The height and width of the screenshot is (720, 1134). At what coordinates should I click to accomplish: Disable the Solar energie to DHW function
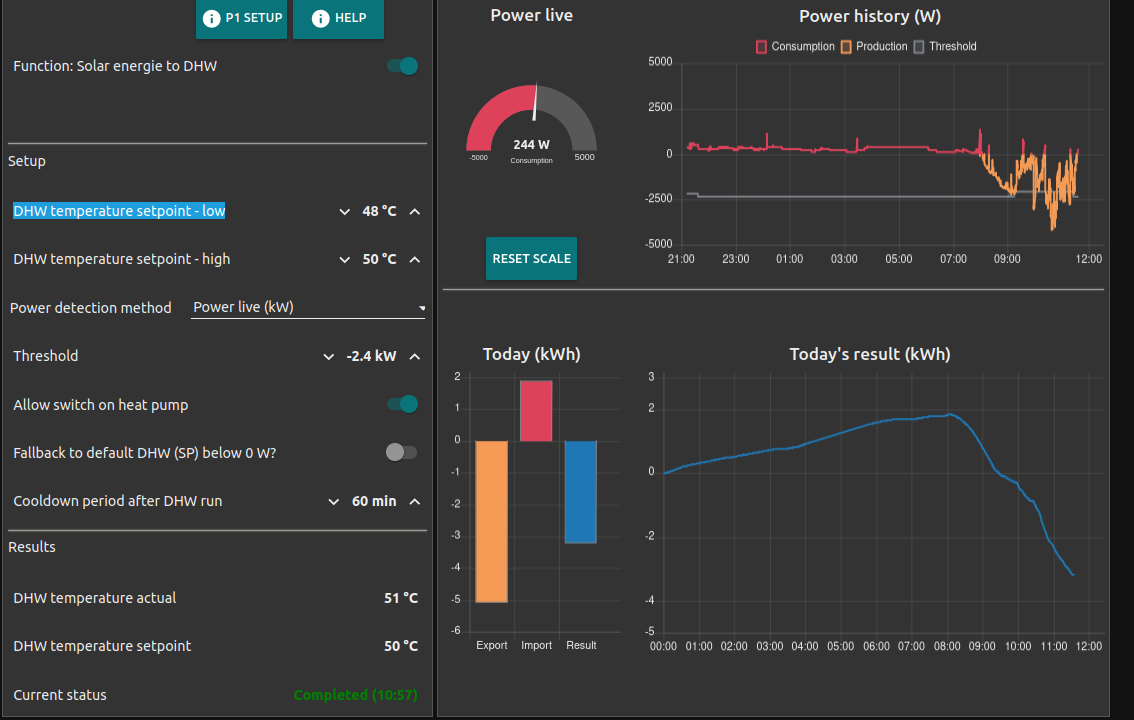pyautogui.click(x=401, y=65)
